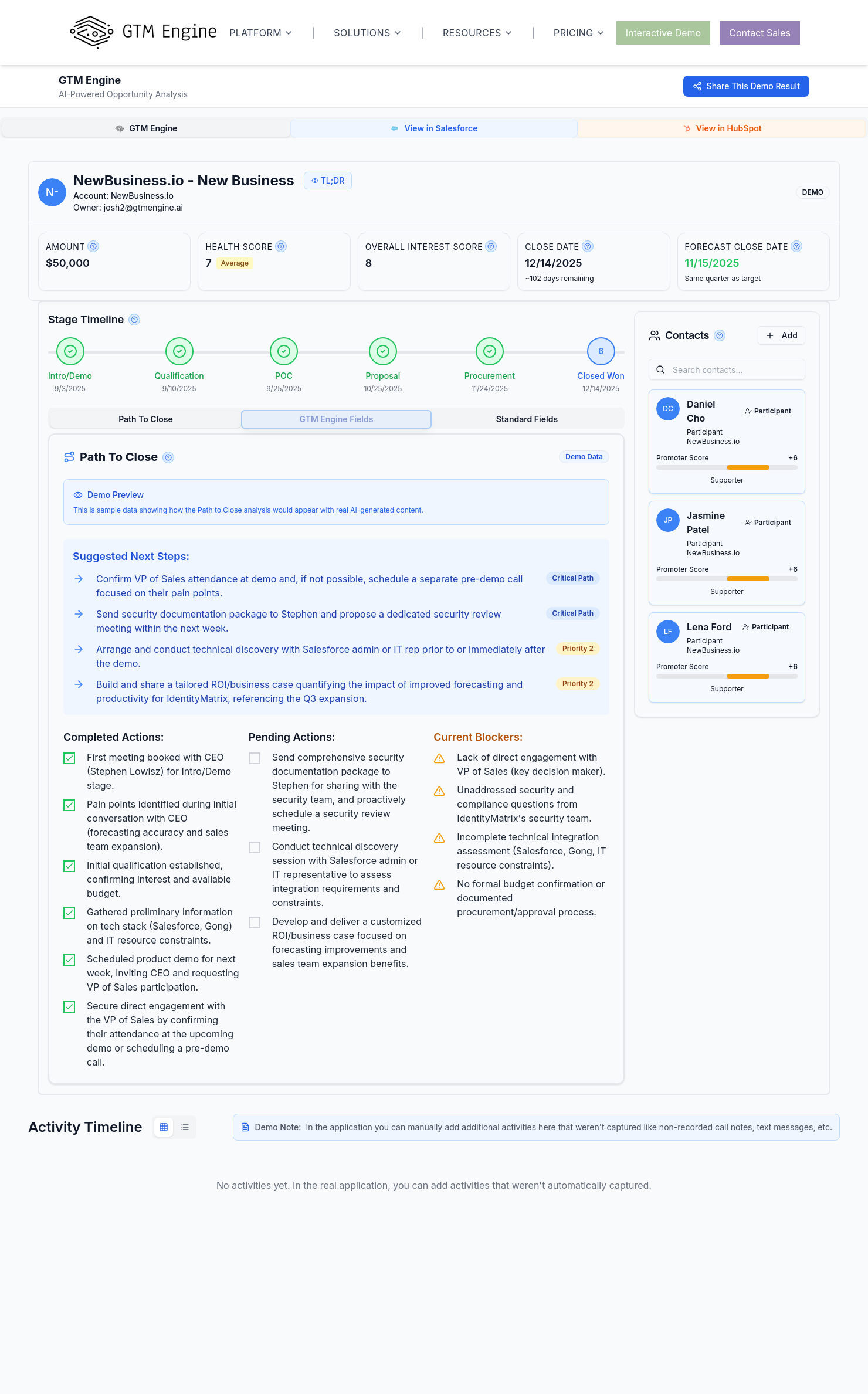The height and width of the screenshot is (1394, 868).
Task: Open the GTM Engine Fields tab
Action: click(x=336, y=419)
